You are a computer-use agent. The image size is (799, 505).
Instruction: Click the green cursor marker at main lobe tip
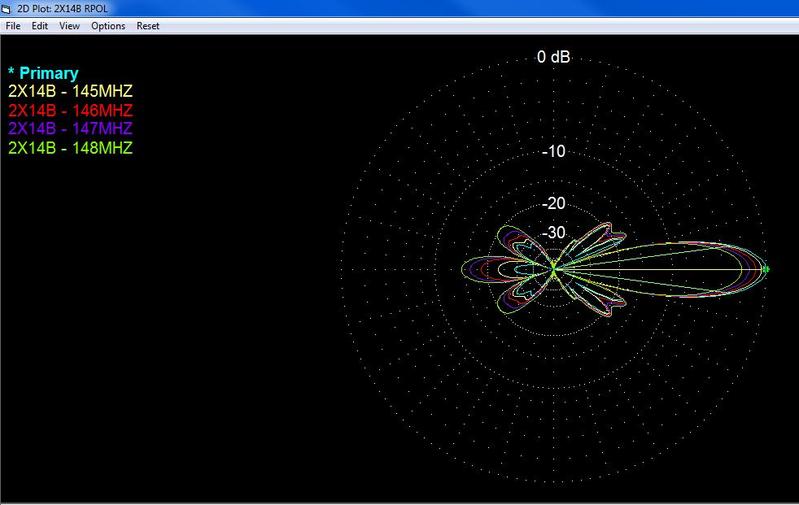click(x=765, y=269)
